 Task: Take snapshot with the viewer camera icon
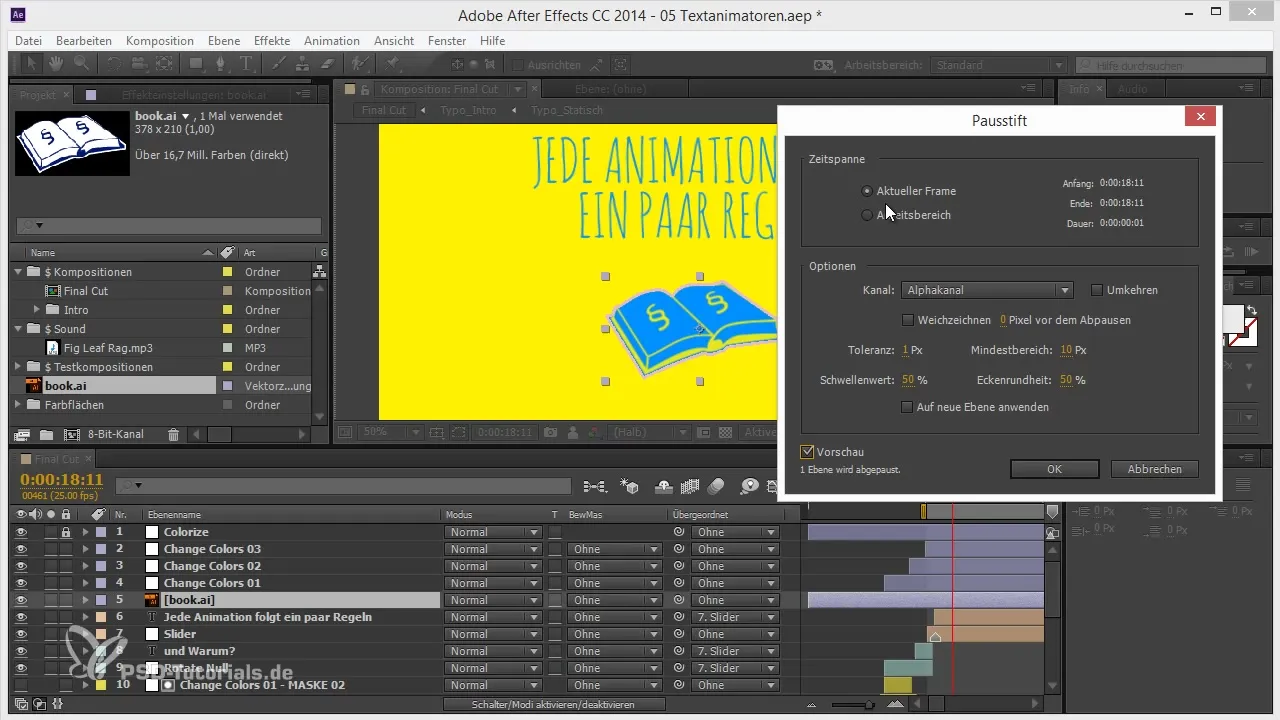[551, 432]
